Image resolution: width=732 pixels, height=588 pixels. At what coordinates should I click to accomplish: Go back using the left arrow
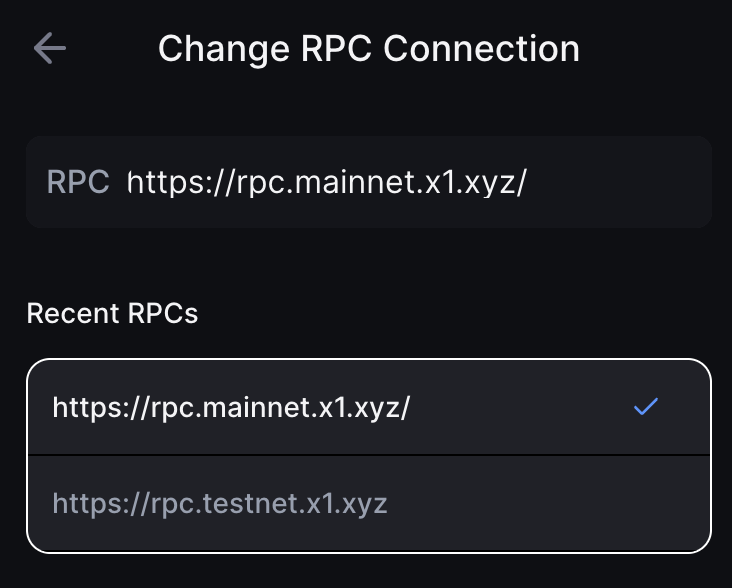[49, 48]
